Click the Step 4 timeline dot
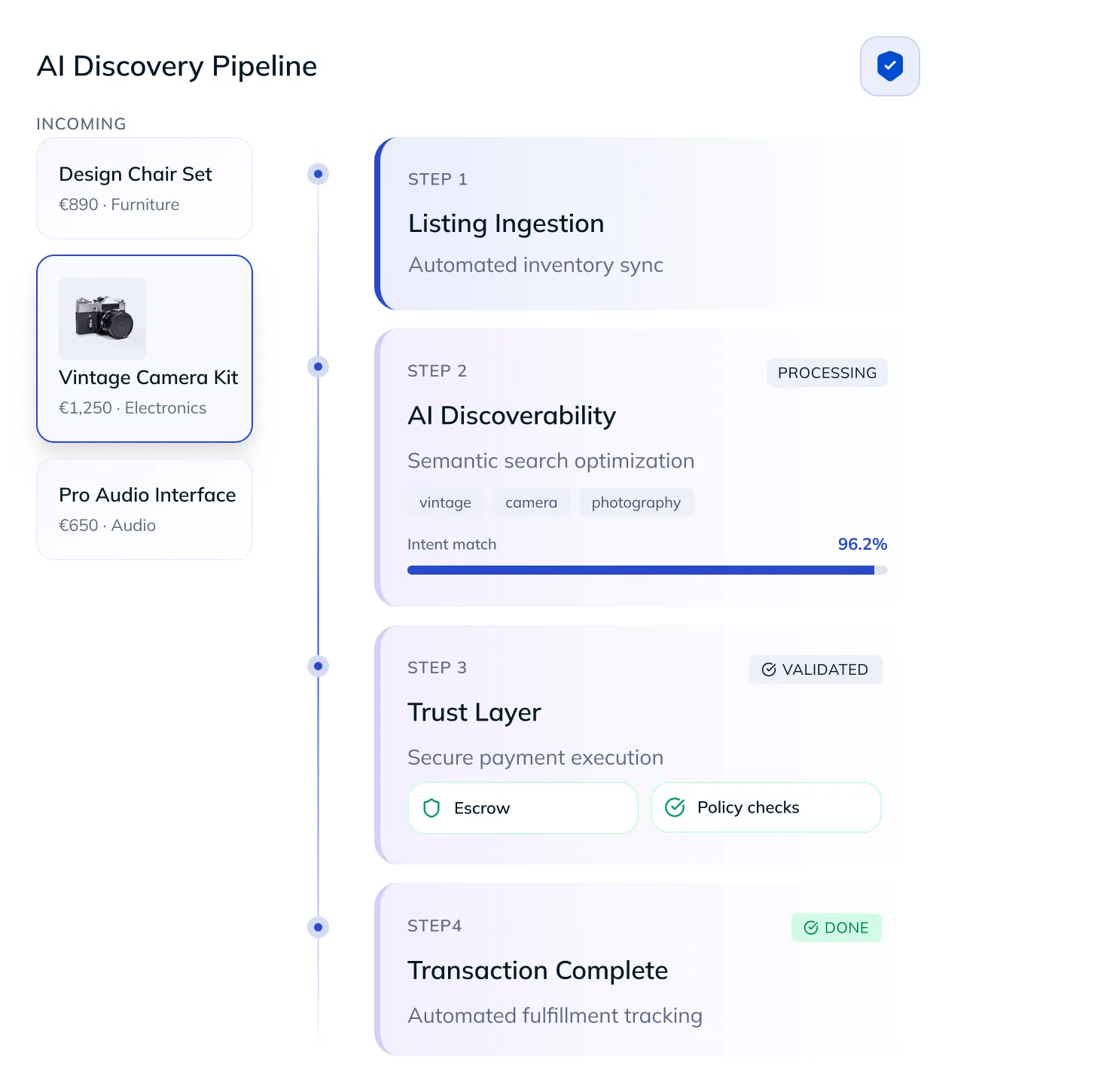Screen dimensions: 1113x1092 pyautogui.click(x=318, y=927)
